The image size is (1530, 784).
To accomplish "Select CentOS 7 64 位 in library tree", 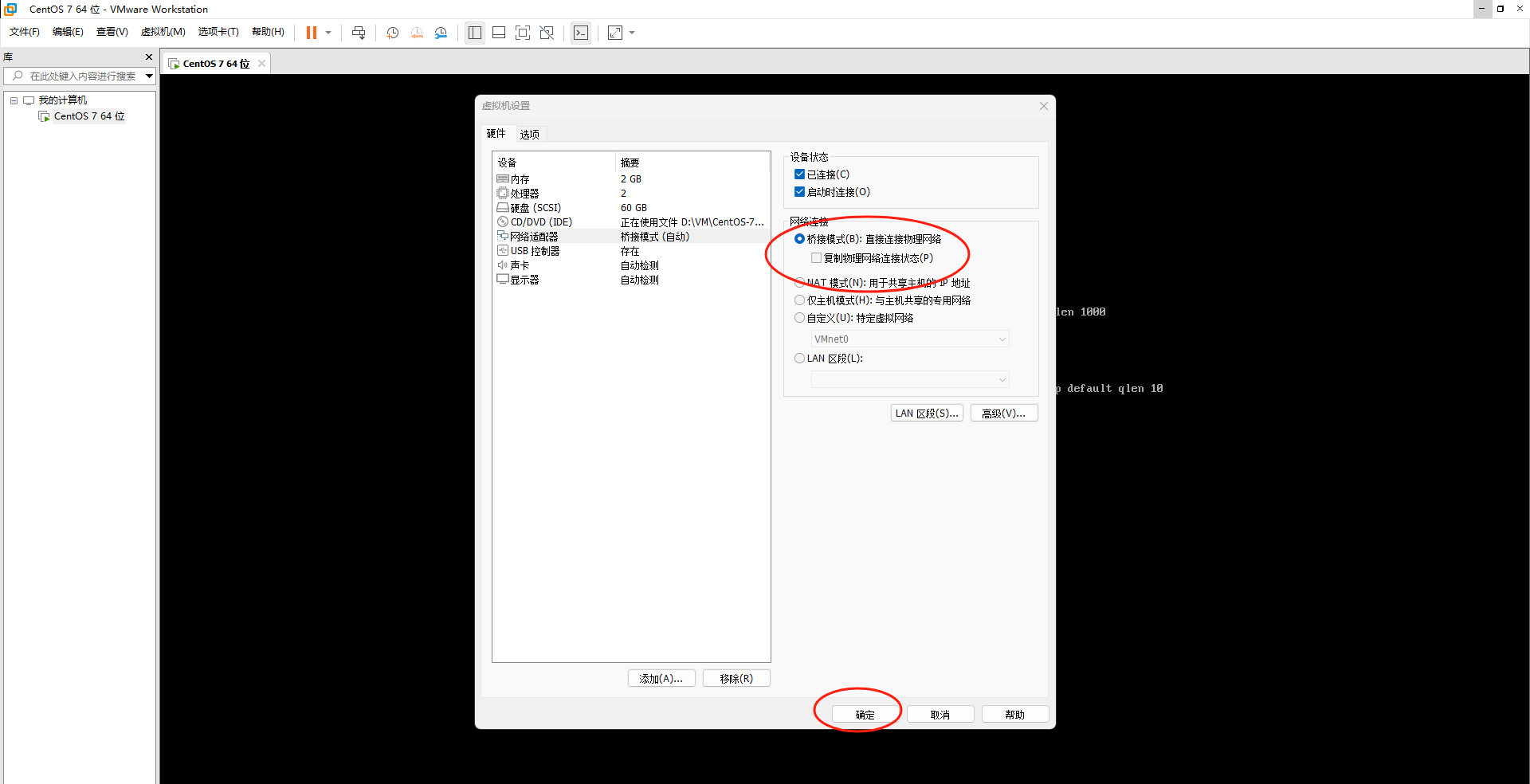I will click(x=89, y=116).
